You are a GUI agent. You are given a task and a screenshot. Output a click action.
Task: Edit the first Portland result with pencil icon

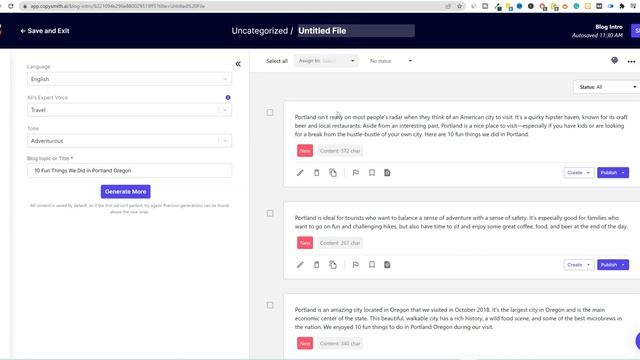pos(300,173)
